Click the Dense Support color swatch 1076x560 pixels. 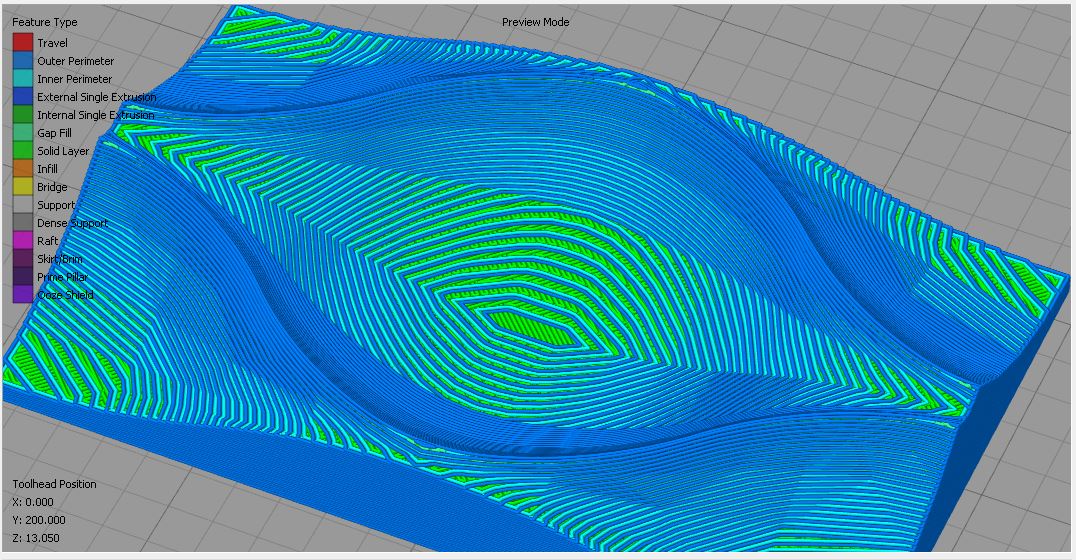(23, 223)
